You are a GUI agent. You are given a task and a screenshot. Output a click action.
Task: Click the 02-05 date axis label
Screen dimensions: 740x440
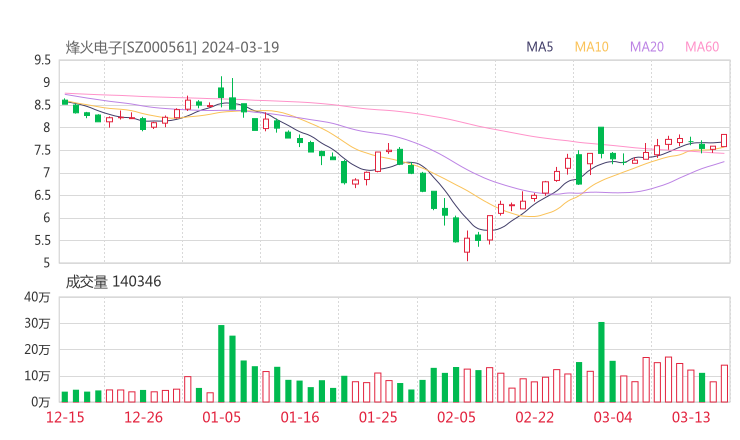[456, 417]
